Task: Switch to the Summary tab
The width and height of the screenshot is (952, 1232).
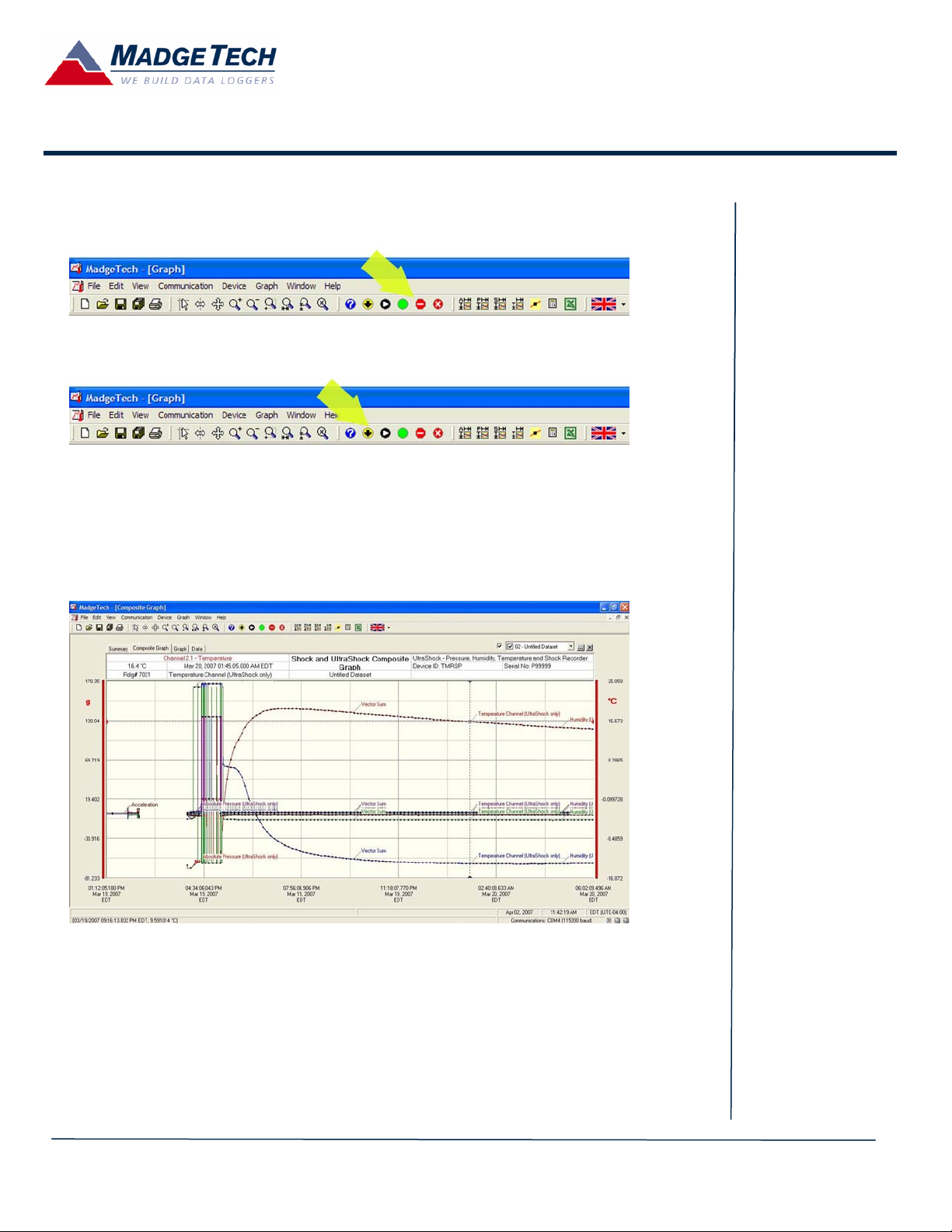Action: point(118,648)
